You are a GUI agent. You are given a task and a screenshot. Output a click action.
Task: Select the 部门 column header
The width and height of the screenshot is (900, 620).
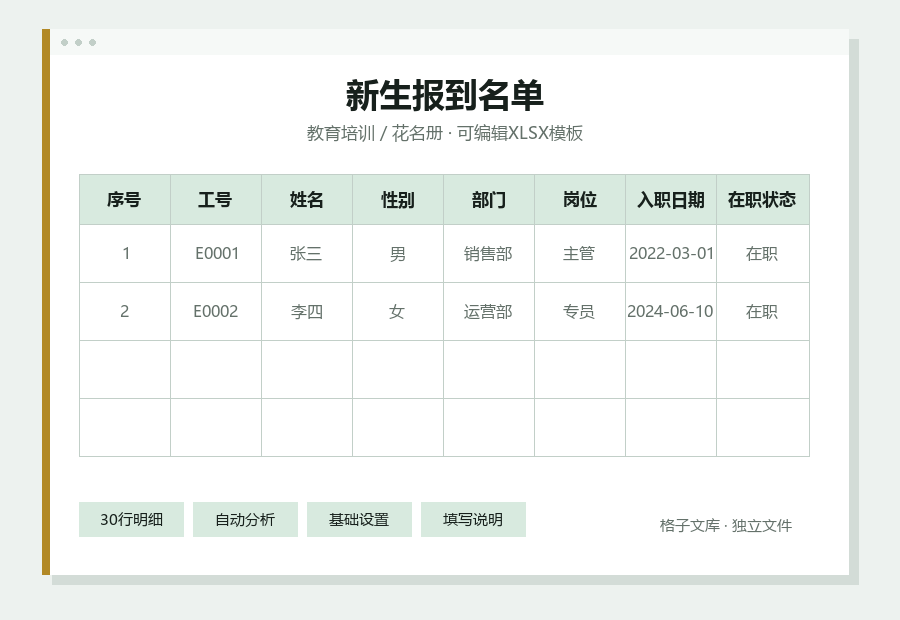[489, 200]
